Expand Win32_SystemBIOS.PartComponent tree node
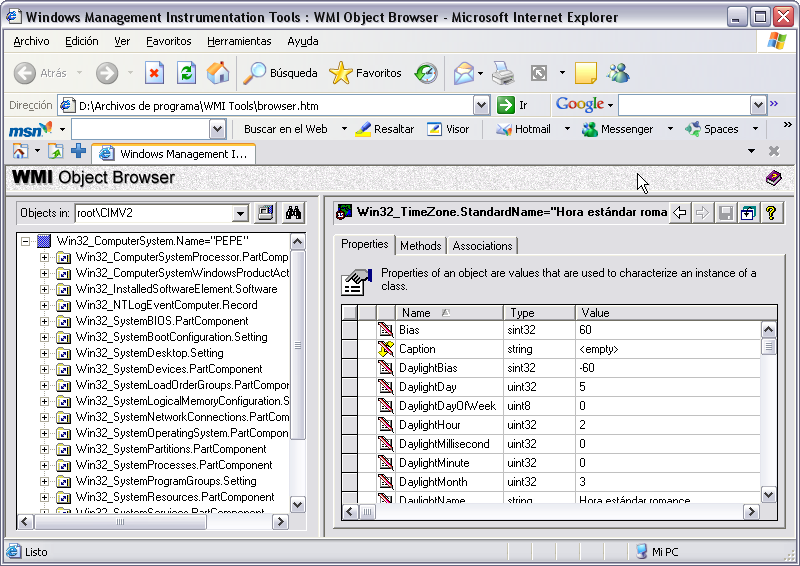The width and height of the screenshot is (800, 566). point(44,321)
